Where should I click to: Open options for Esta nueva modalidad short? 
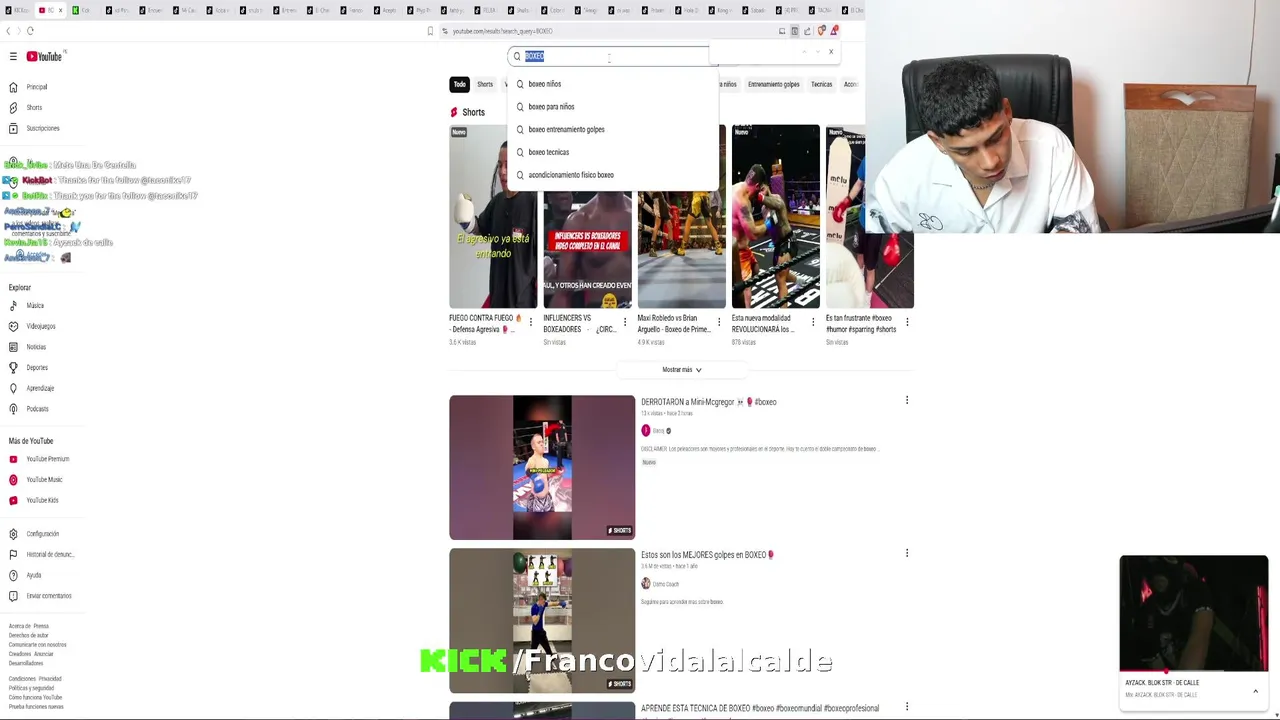[813, 322]
